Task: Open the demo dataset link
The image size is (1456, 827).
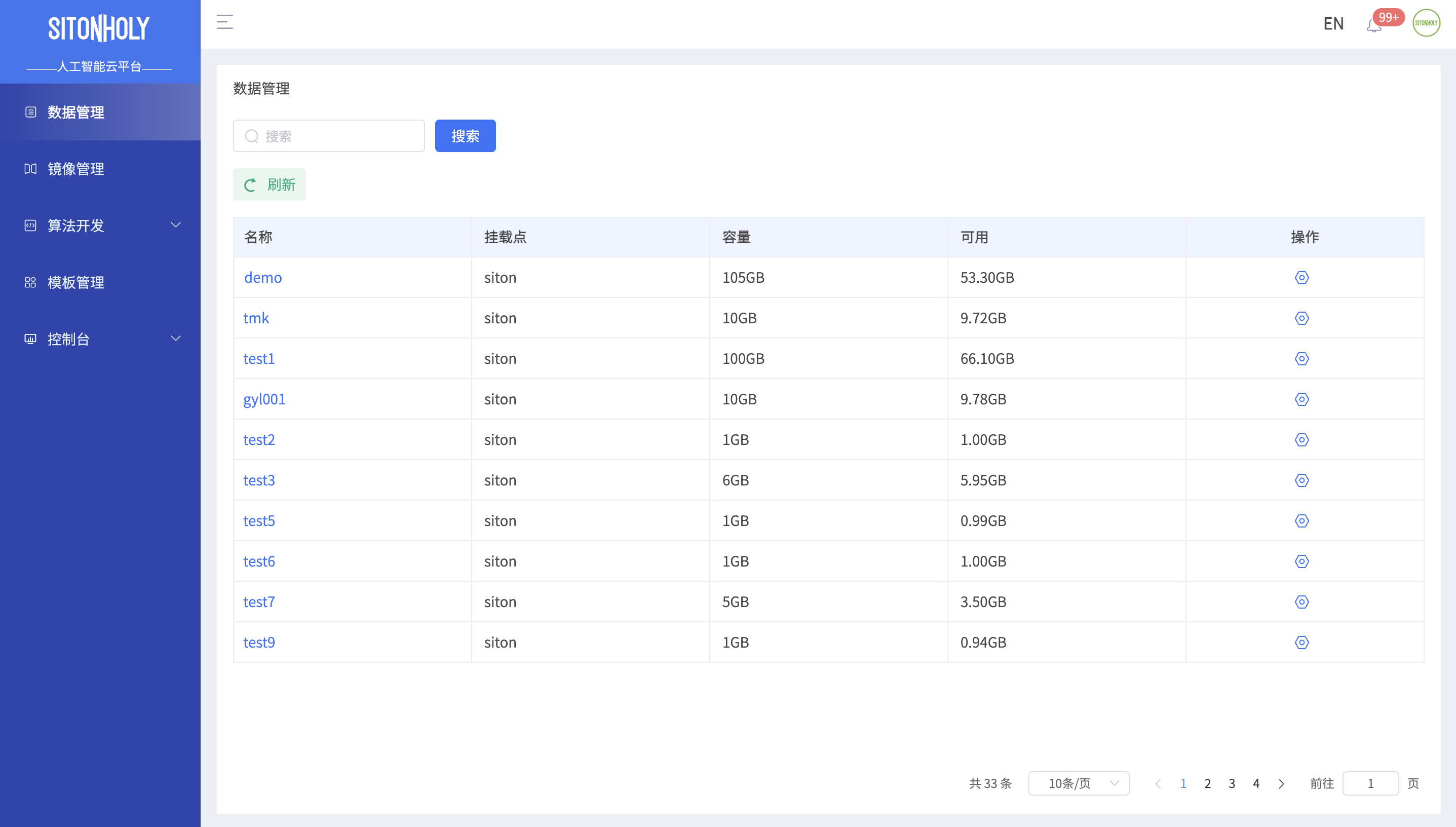Action: point(263,277)
